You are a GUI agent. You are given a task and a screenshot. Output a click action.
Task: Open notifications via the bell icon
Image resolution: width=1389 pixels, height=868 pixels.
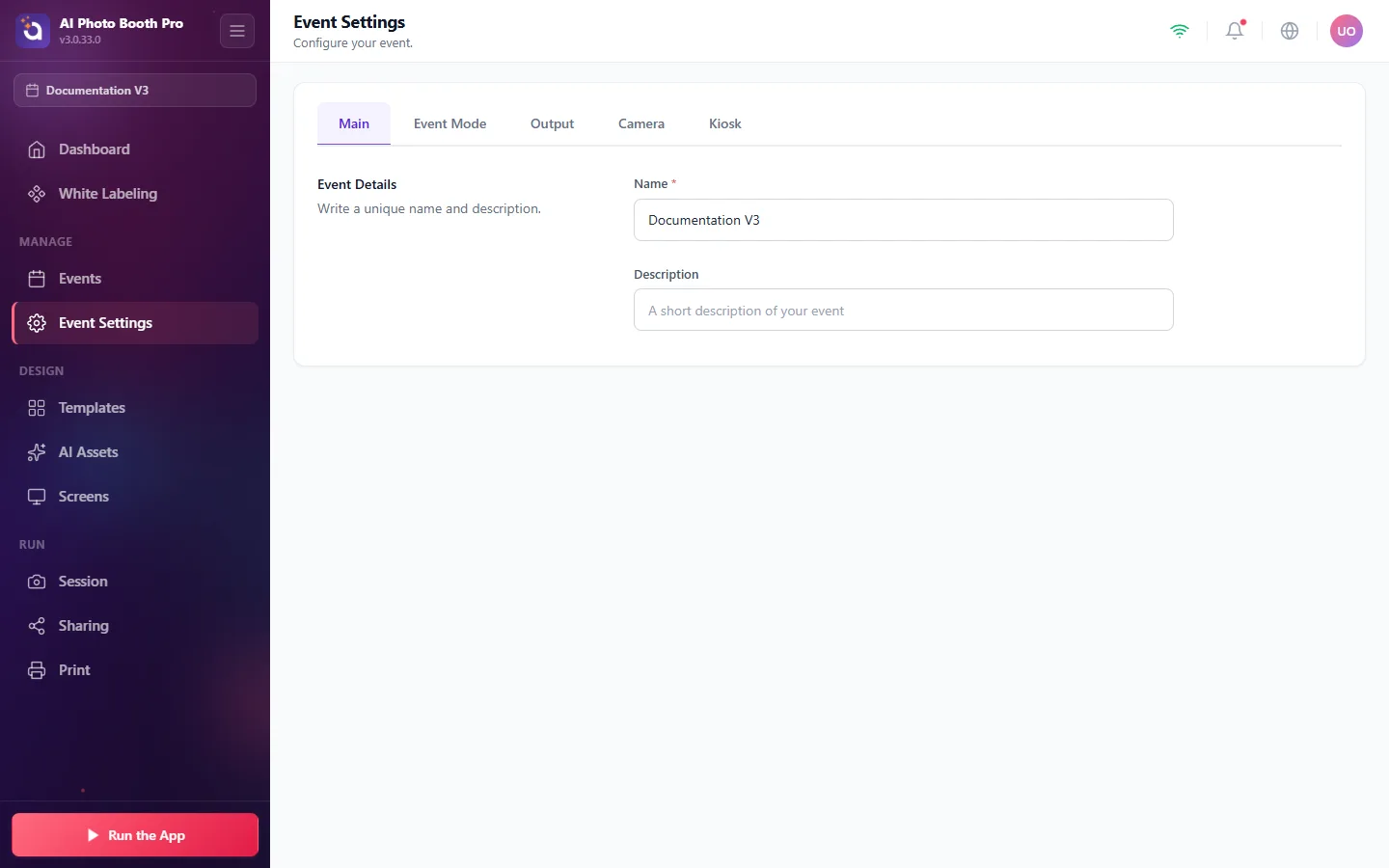pyautogui.click(x=1235, y=31)
